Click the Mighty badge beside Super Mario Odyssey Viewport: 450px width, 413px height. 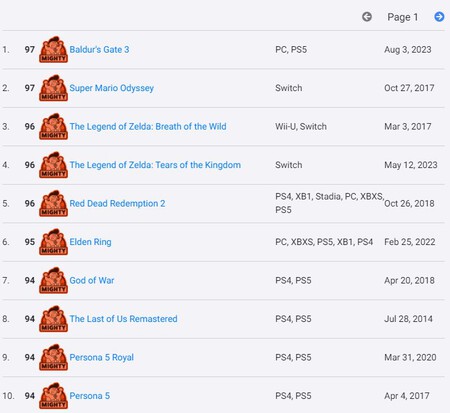53,88
